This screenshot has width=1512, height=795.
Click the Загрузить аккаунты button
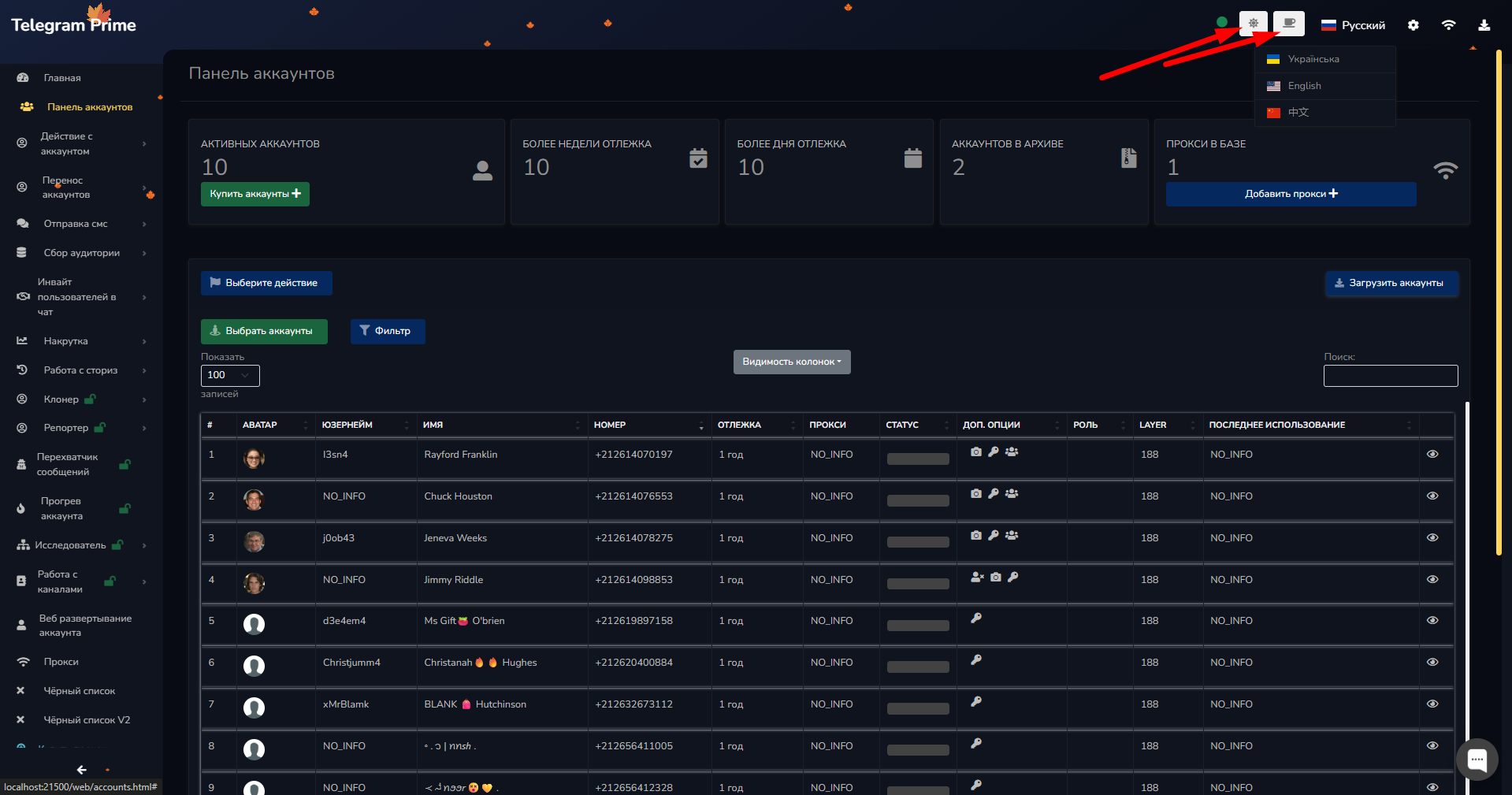point(1391,283)
